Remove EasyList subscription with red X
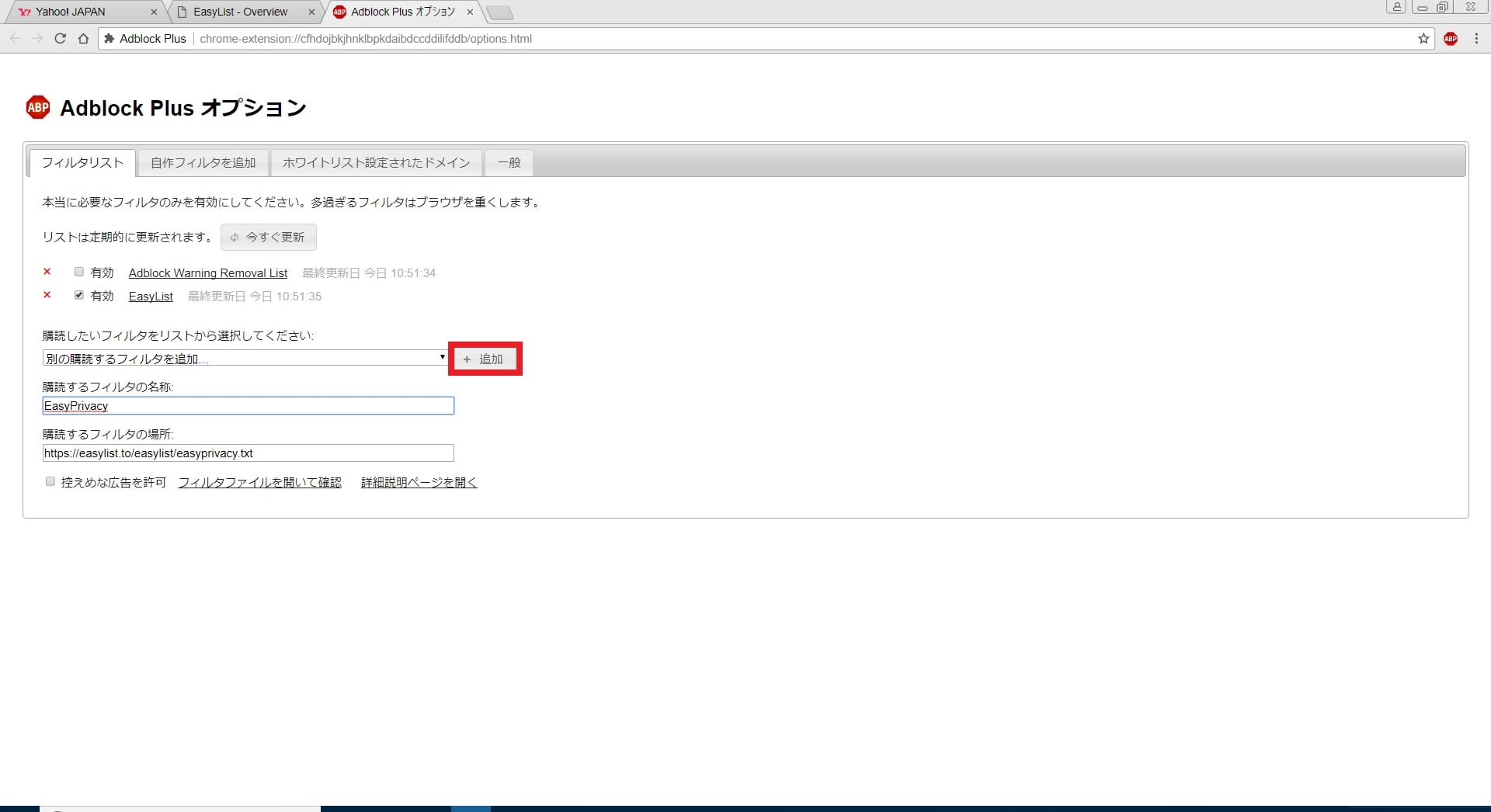 [x=47, y=295]
